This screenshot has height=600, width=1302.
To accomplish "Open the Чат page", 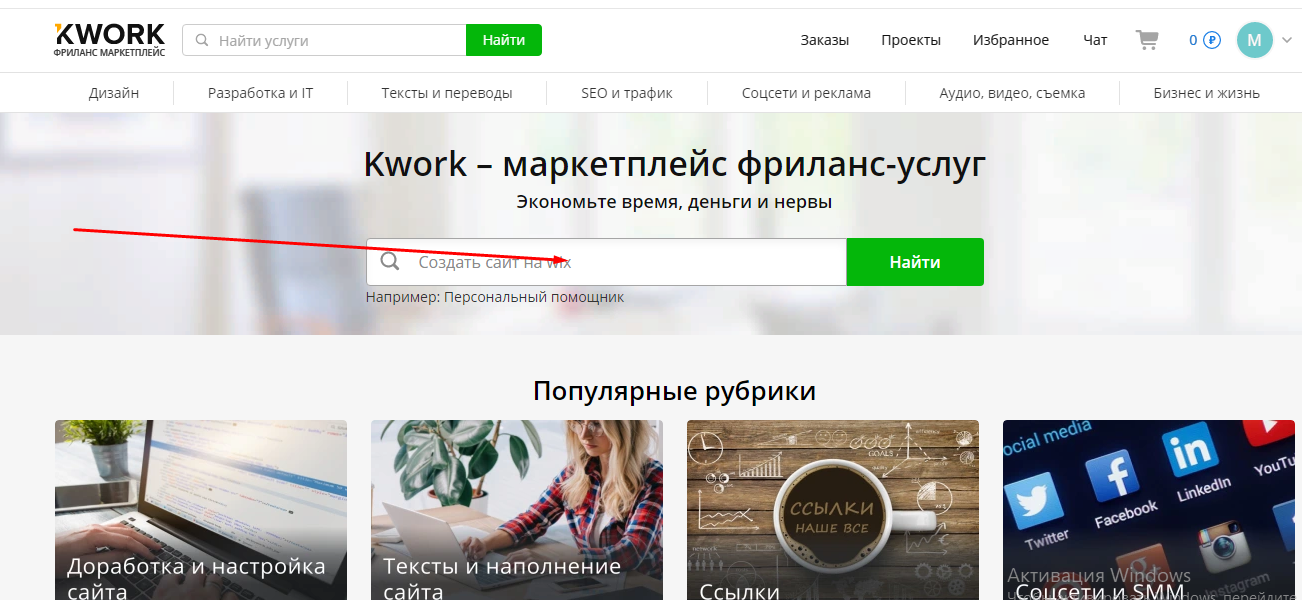I will coord(1095,40).
